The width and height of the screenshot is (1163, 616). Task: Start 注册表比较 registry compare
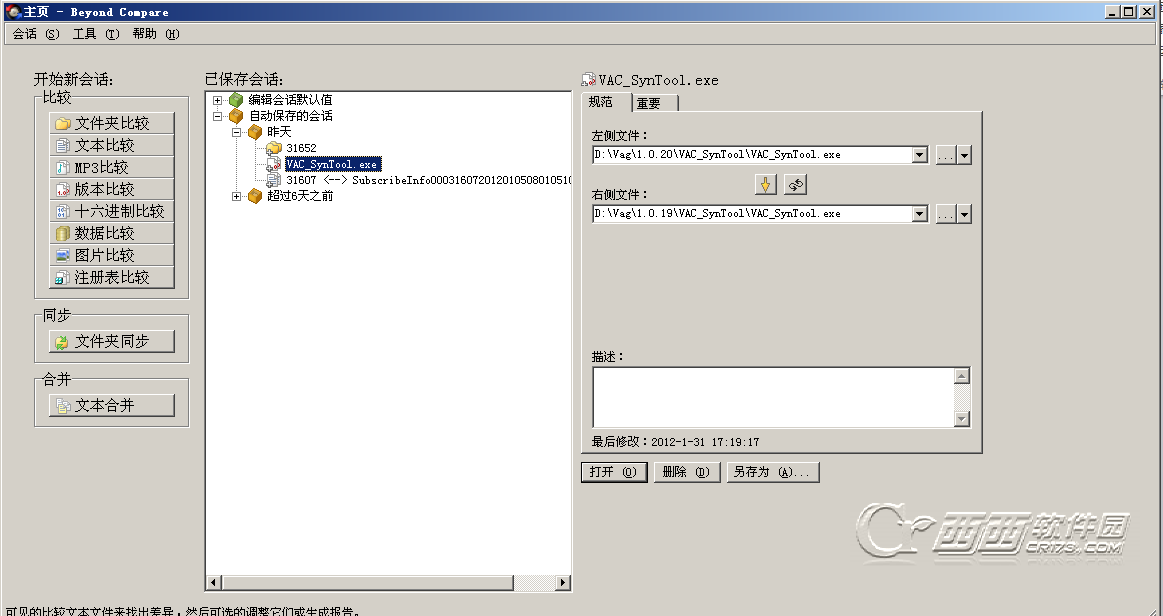[112, 277]
